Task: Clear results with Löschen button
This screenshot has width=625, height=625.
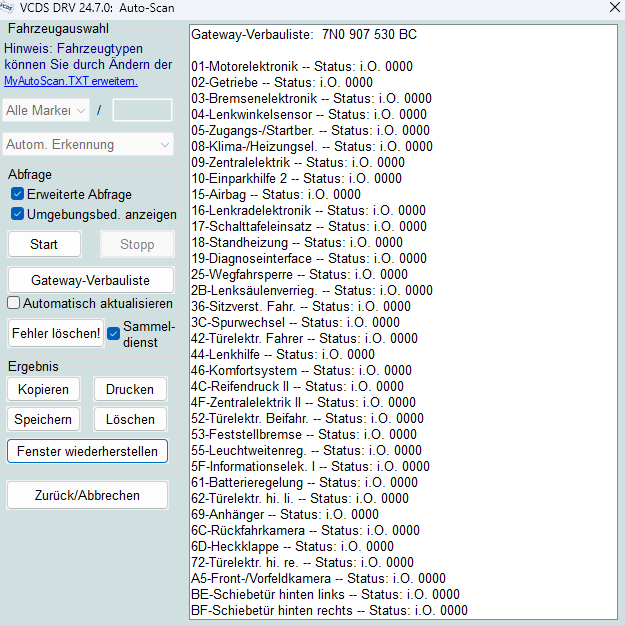Action: [x=130, y=419]
